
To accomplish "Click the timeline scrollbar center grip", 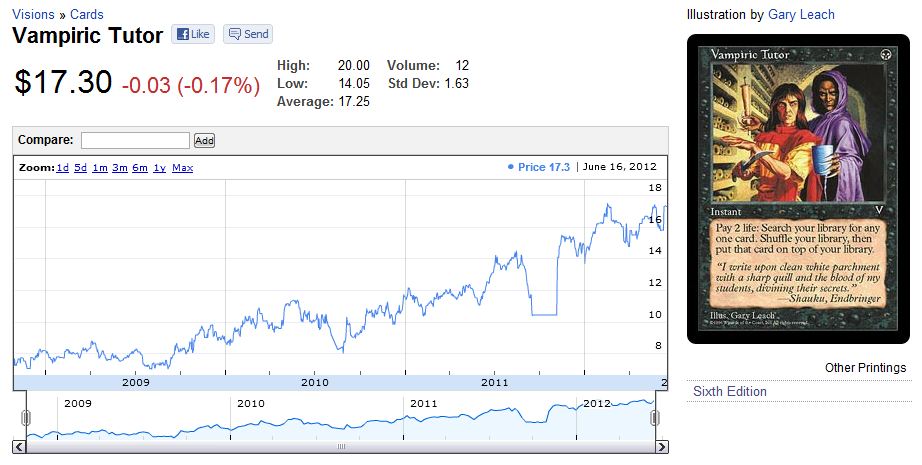I will 341,447.
